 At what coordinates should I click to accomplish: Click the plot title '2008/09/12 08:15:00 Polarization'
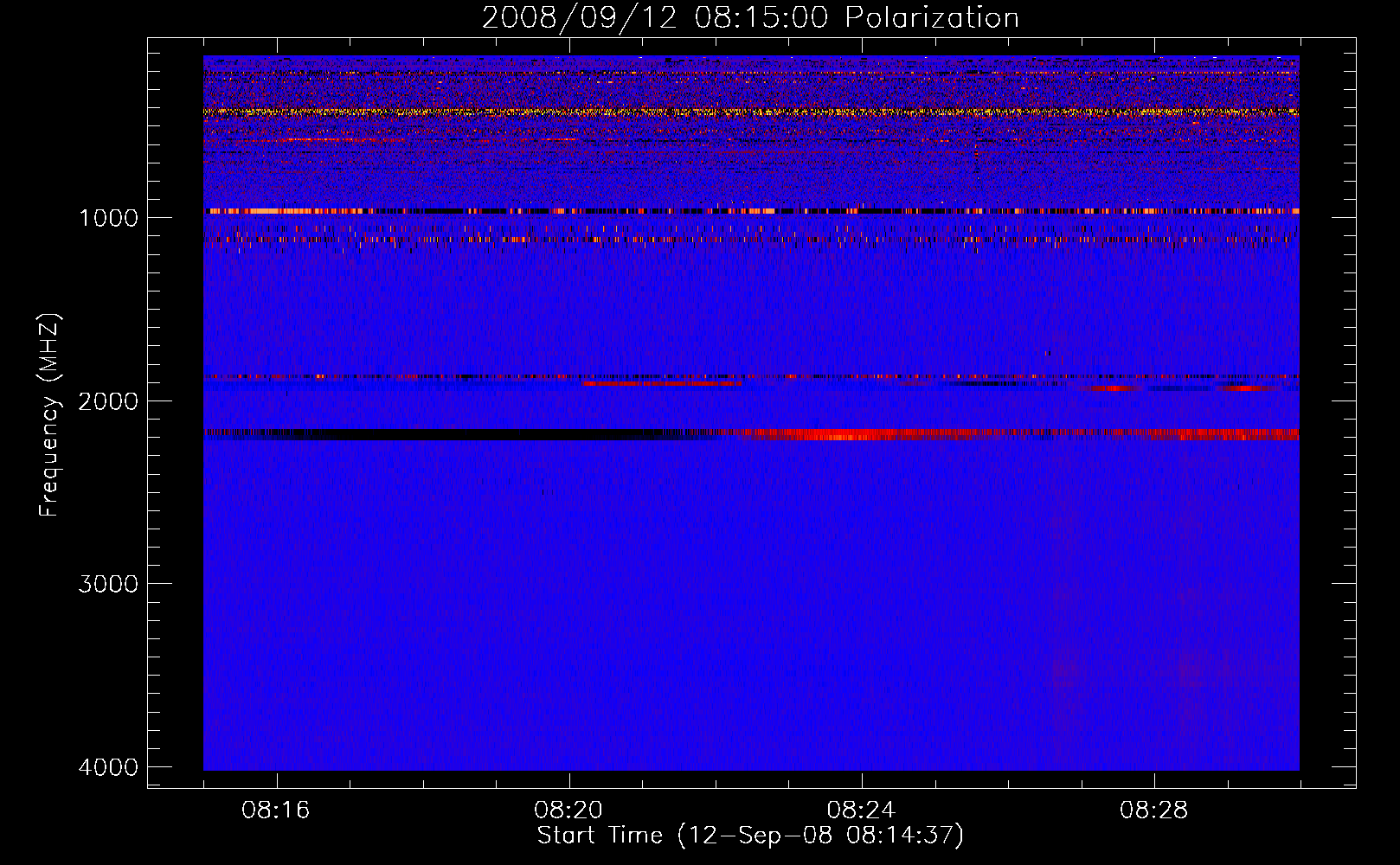point(750,17)
